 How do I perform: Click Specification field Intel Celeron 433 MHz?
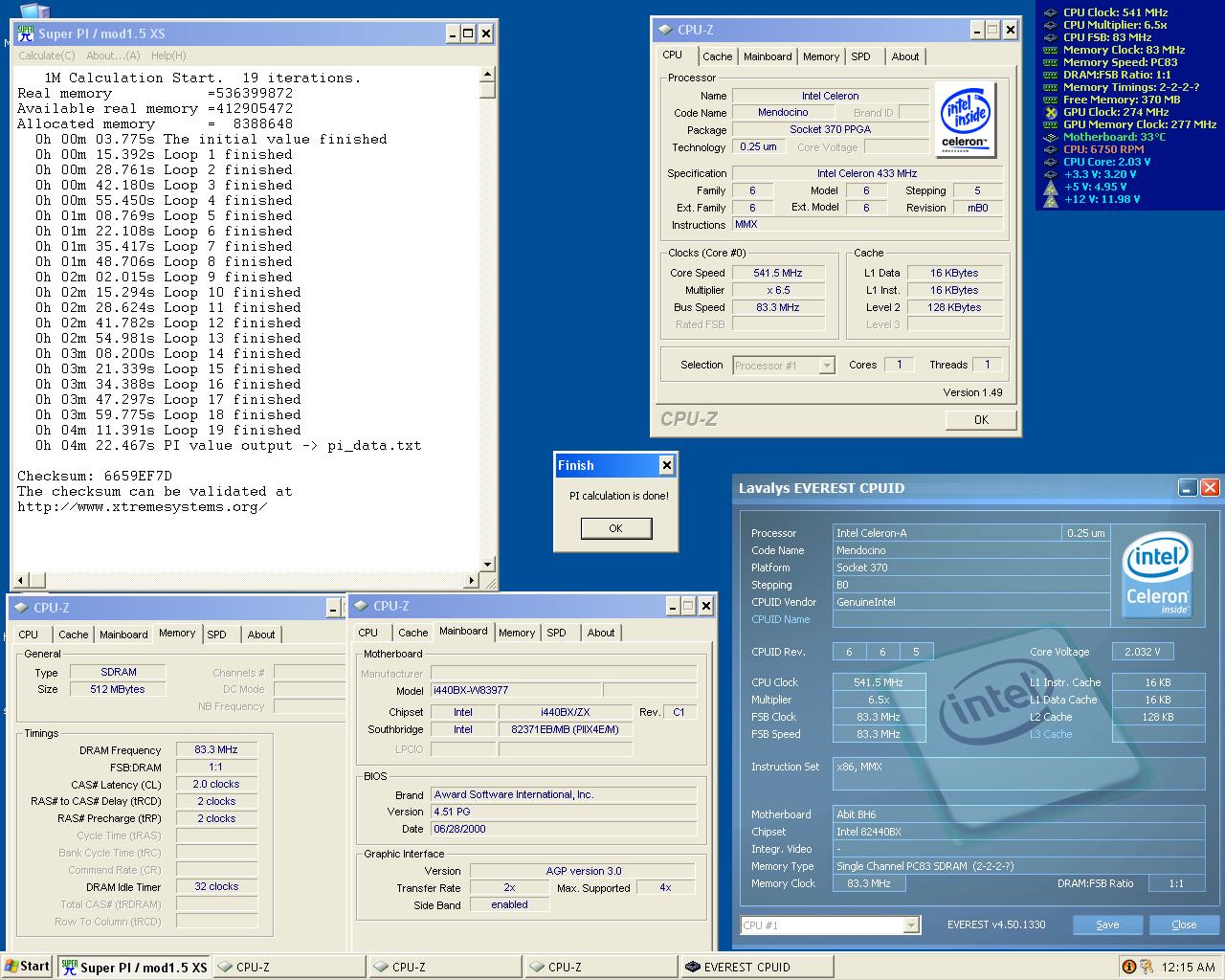867,173
